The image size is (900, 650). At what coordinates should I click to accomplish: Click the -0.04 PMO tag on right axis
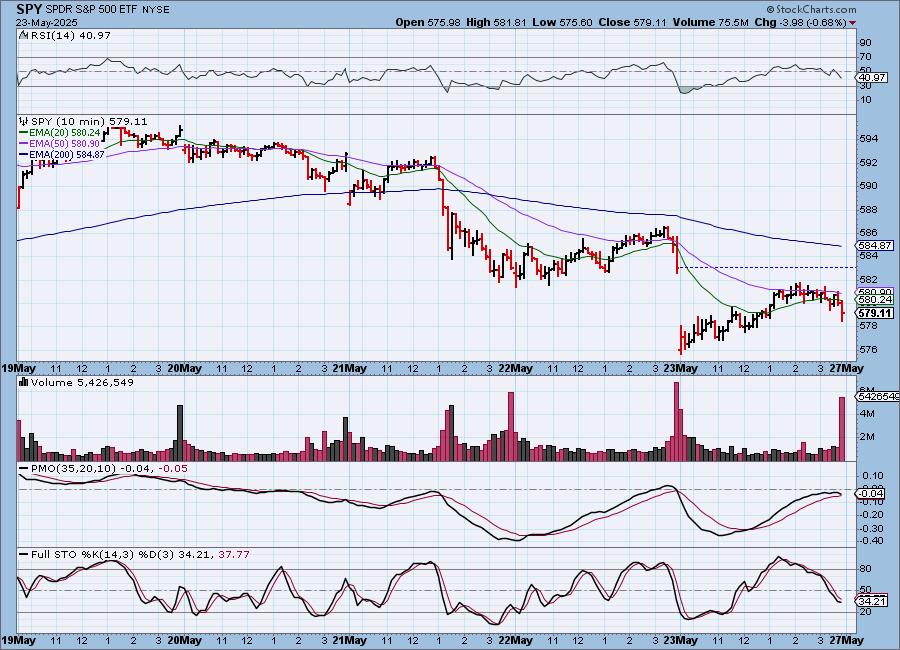coord(872,493)
